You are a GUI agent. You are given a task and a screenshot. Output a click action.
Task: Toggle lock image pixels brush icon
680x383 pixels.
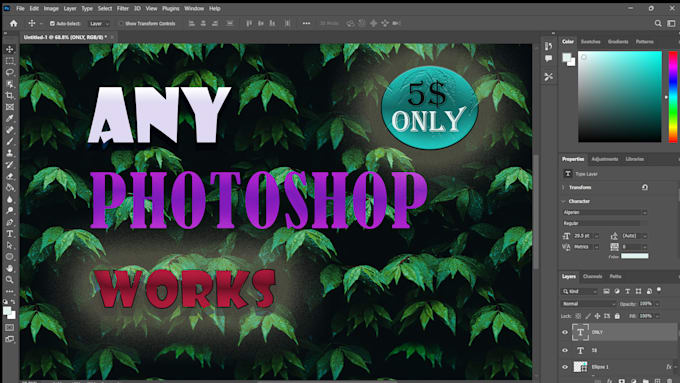[x=588, y=316]
